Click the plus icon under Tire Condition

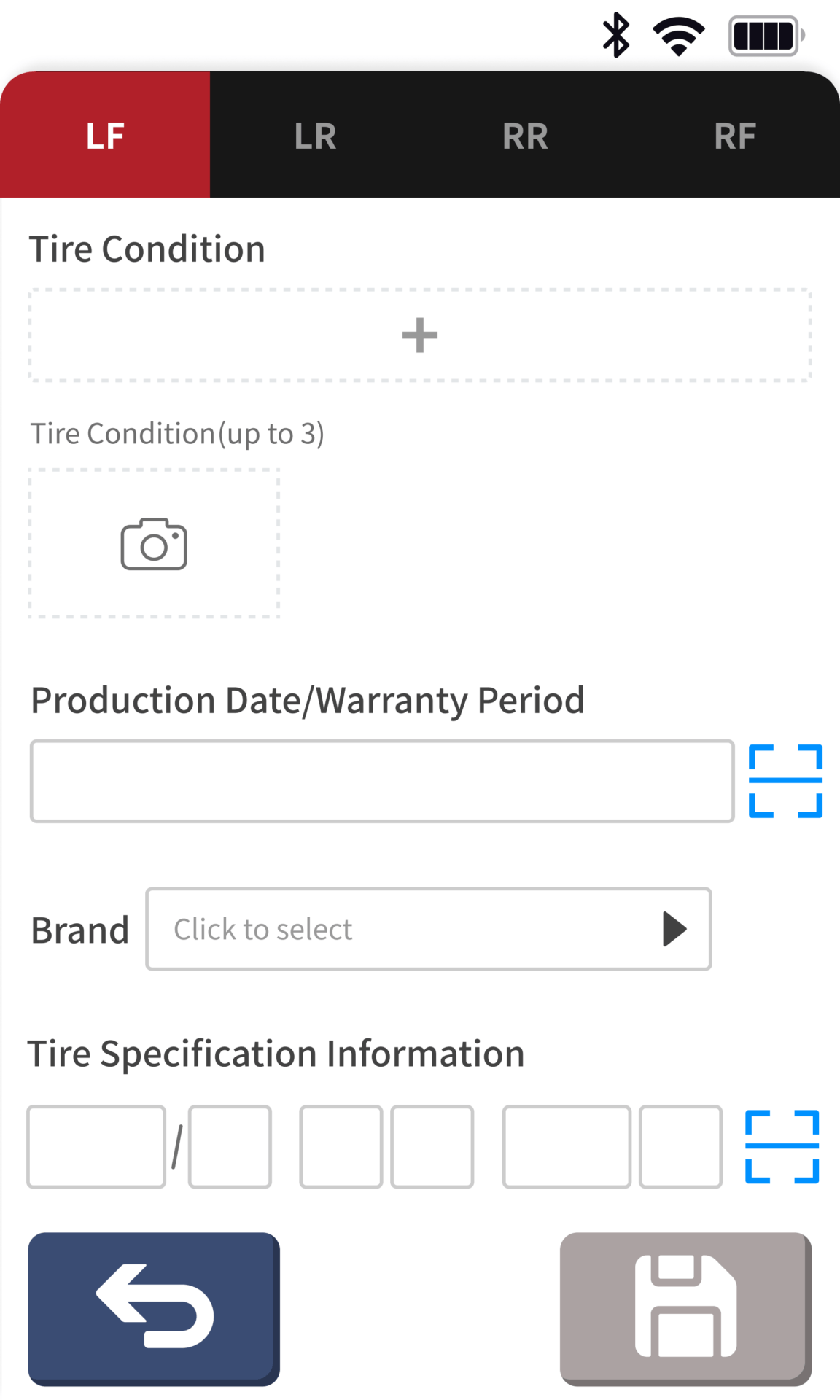[x=420, y=335]
